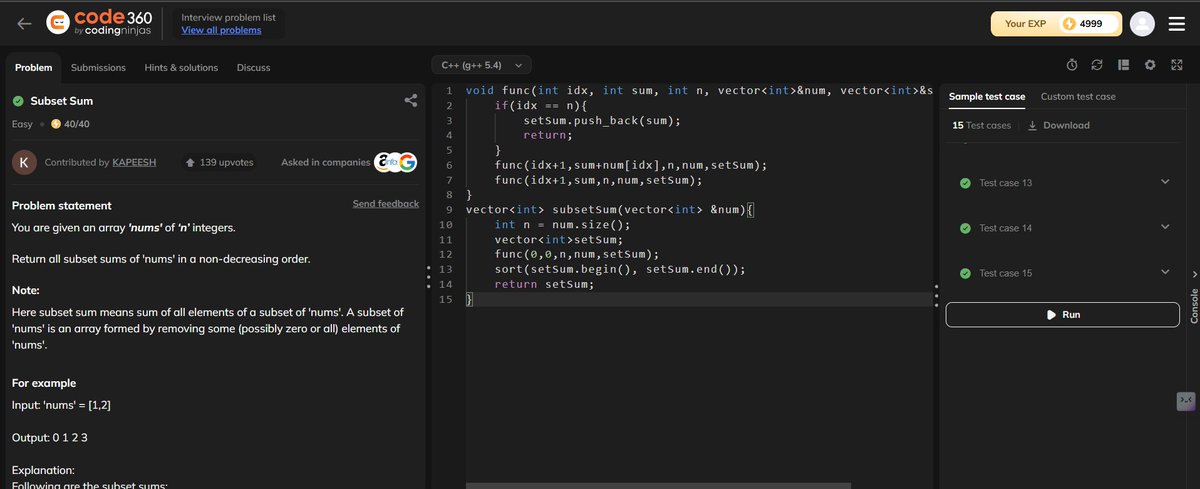Click the 40/40 score coin
The width and height of the screenshot is (1200, 489).
[x=56, y=124]
